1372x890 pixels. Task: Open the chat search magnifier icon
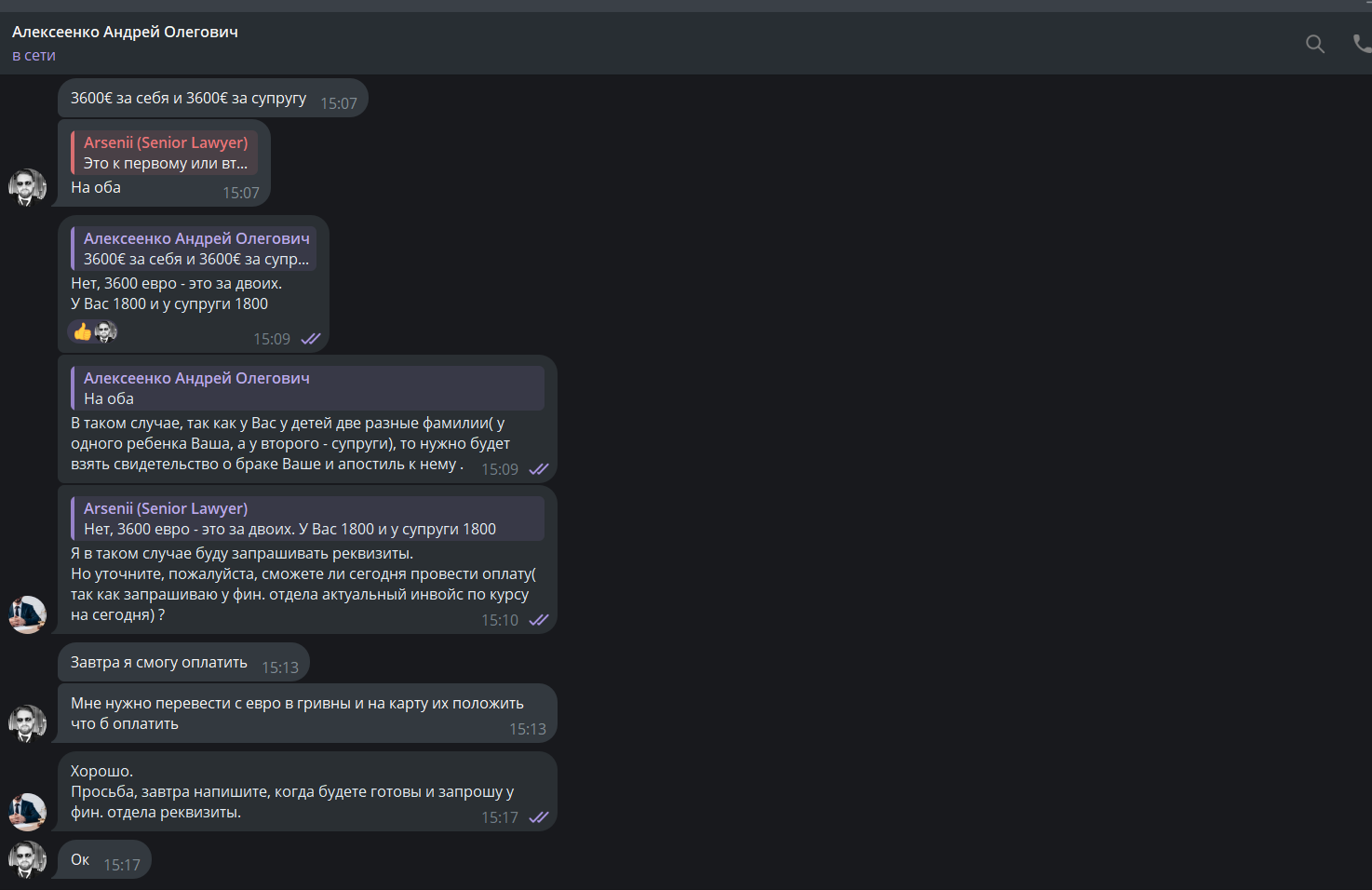click(x=1314, y=44)
